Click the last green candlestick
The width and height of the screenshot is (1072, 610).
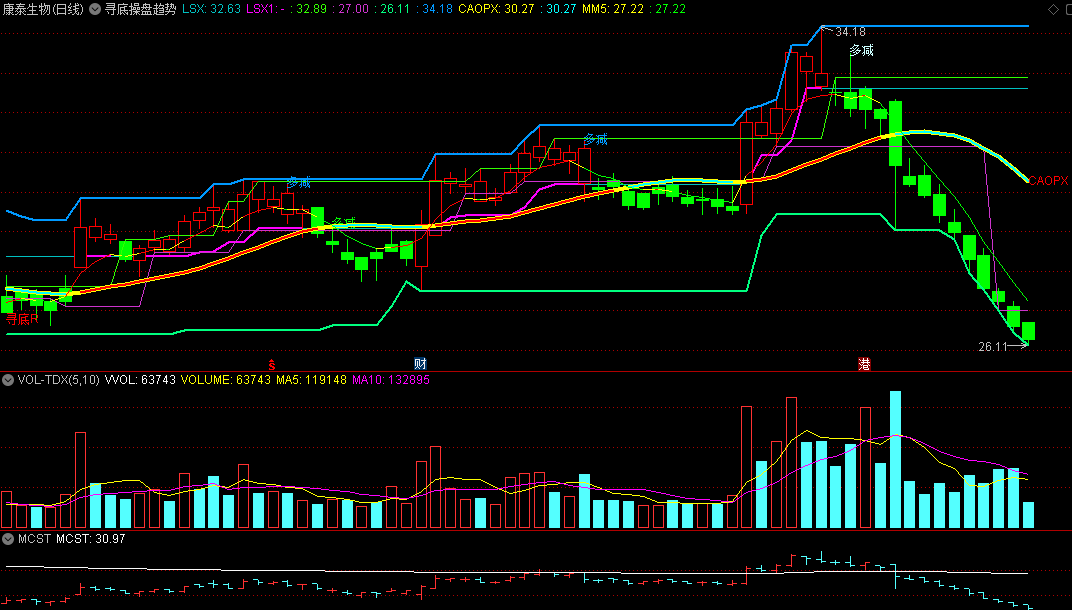(1028, 331)
